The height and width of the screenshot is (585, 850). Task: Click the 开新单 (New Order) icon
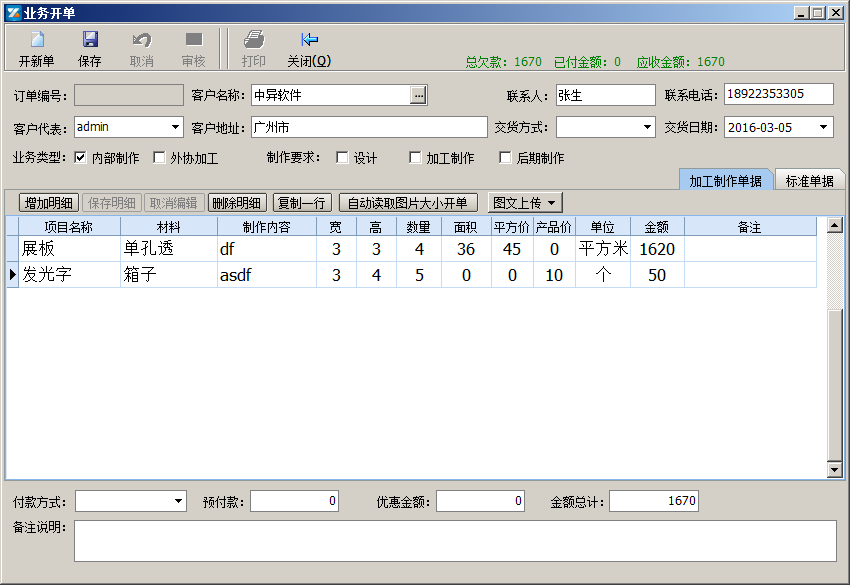coord(37,47)
